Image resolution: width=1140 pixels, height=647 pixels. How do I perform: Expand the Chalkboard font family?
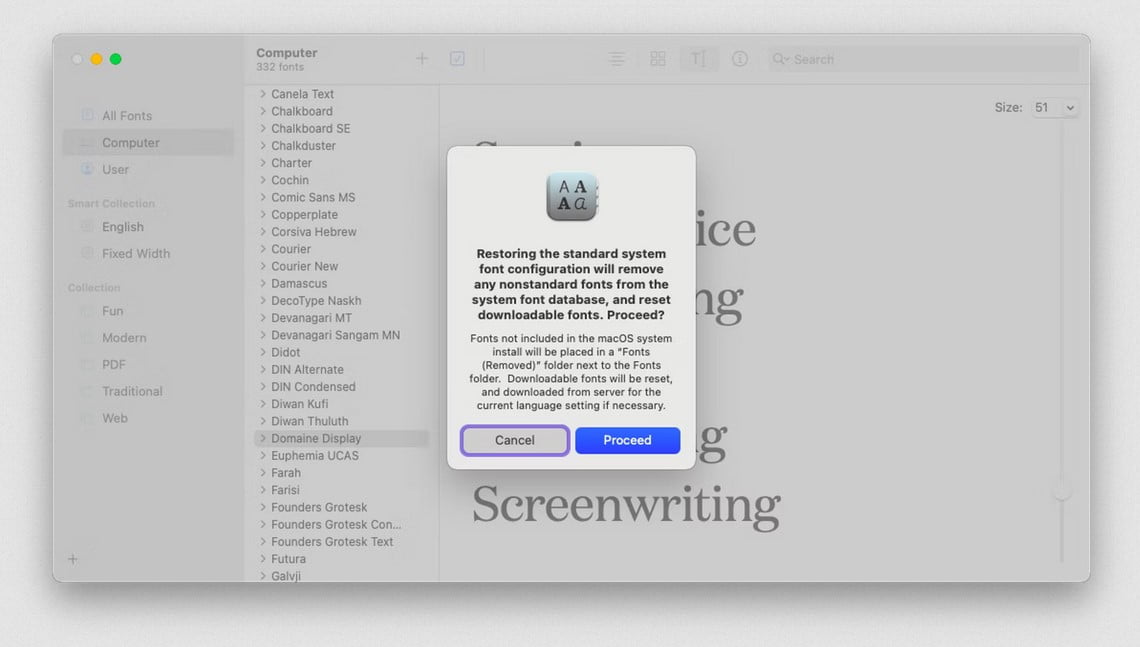click(x=262, y=111)
